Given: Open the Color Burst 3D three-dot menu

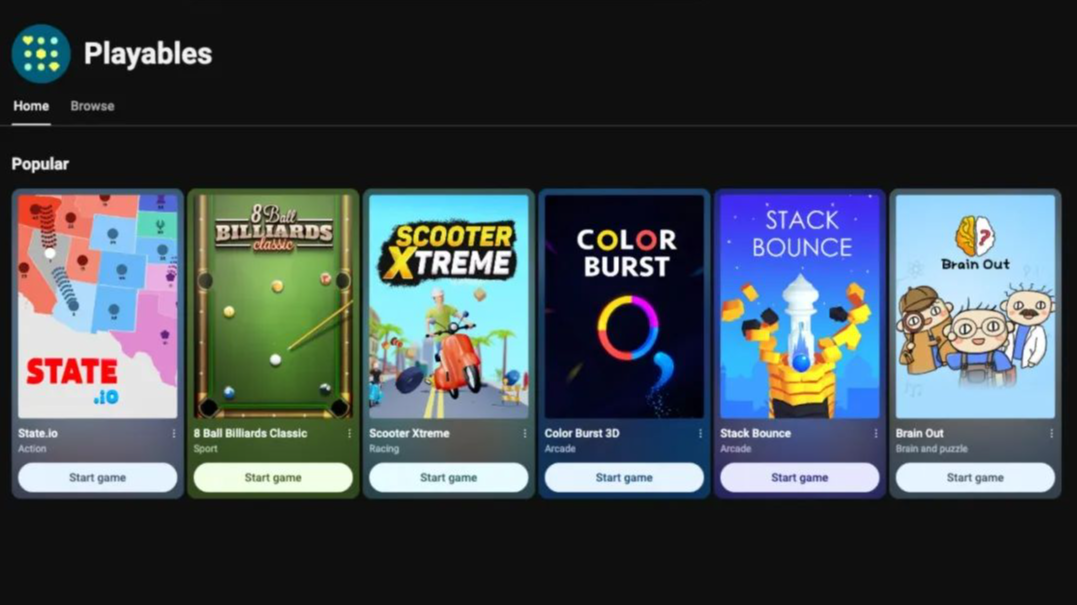Looking at the screenshot, I should pyautogui.click(x=701, y=433).
